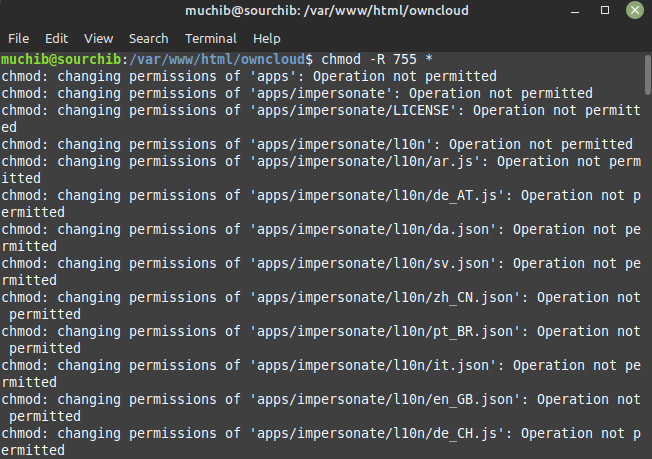This screenshot has height=459, width=652.
Task: Click the terminal scrollbar handle
Action: 647,75
